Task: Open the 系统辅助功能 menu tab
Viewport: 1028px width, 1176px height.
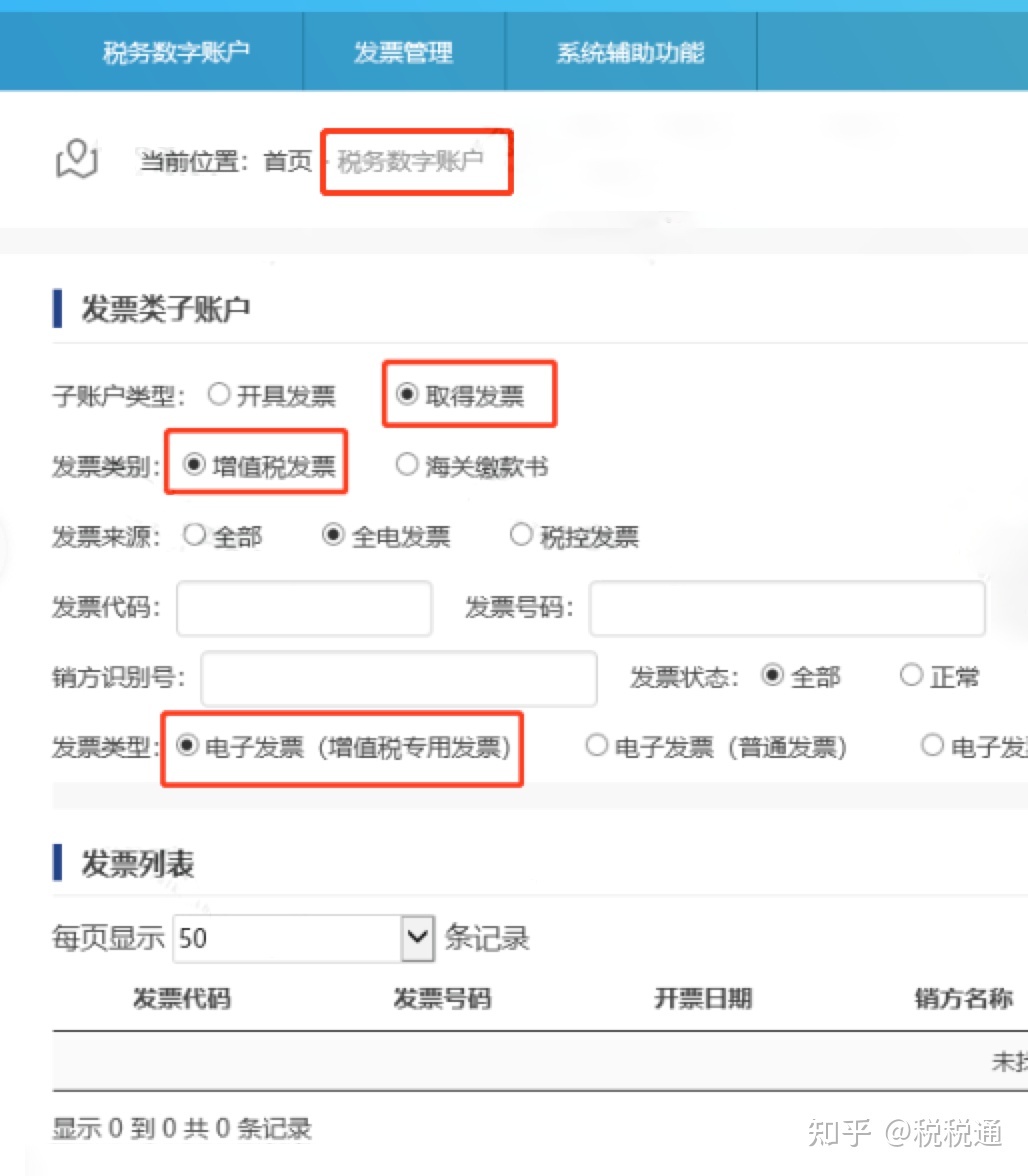Action: [x=631, y=52]
